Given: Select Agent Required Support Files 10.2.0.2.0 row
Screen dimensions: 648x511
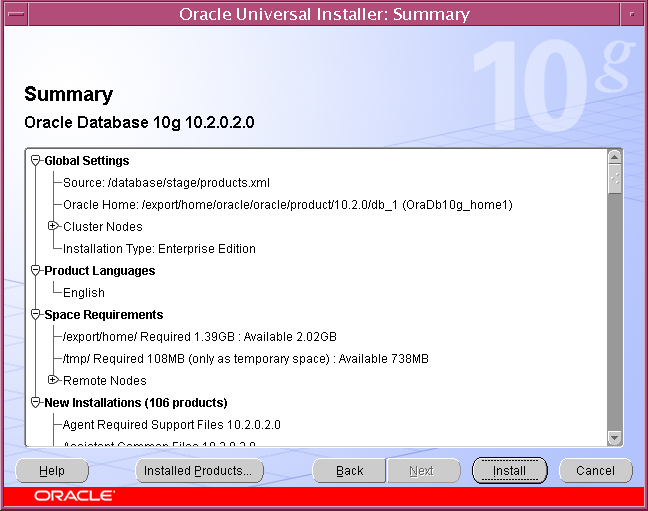Looking at the screenshot, I should click(172, 425).
